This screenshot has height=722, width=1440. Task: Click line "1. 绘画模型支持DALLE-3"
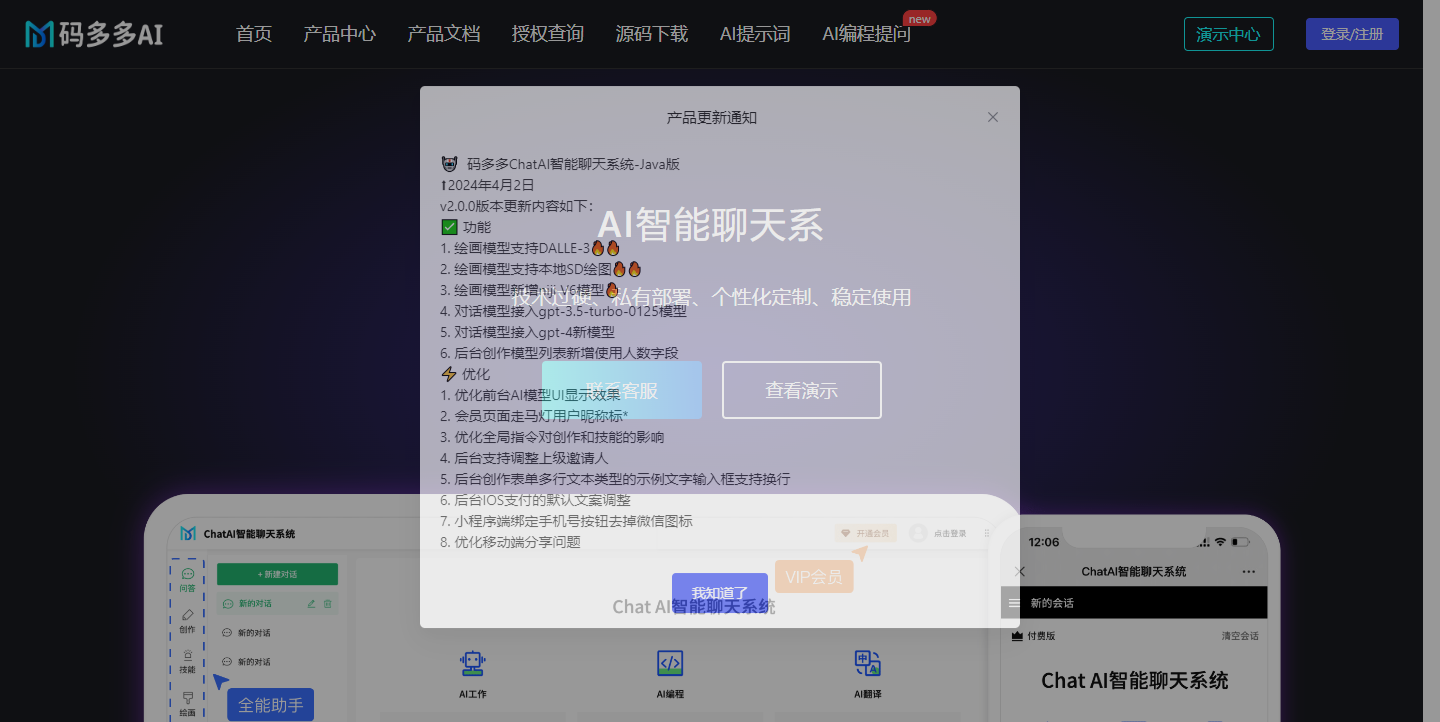530,248
